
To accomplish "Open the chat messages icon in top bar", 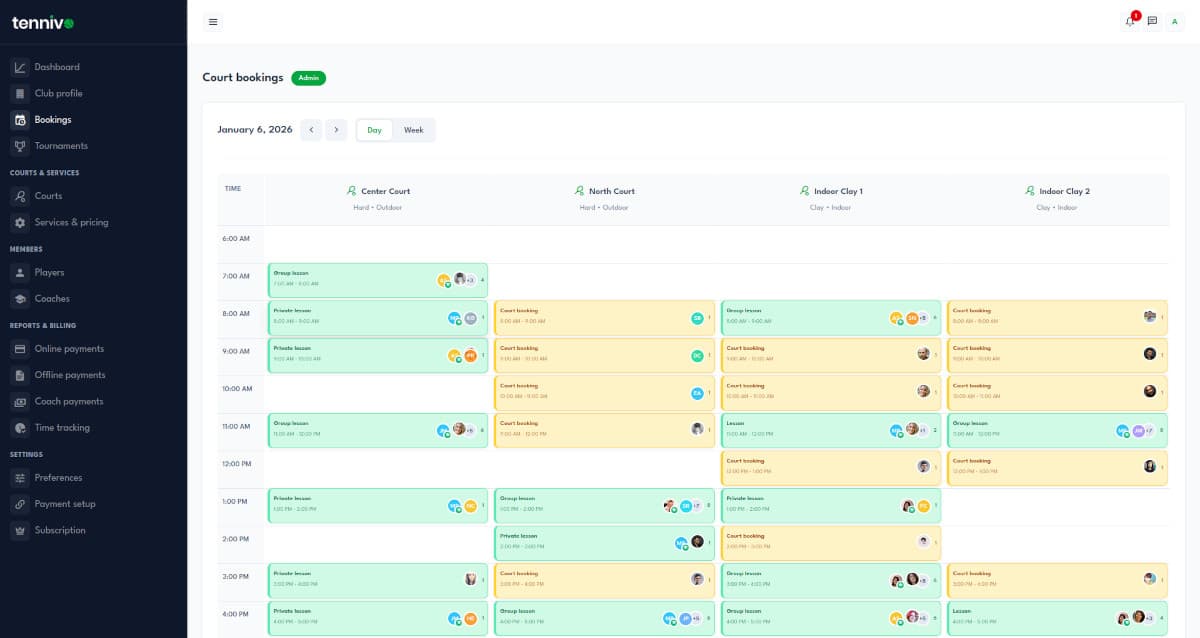I will pos(1151,21).
